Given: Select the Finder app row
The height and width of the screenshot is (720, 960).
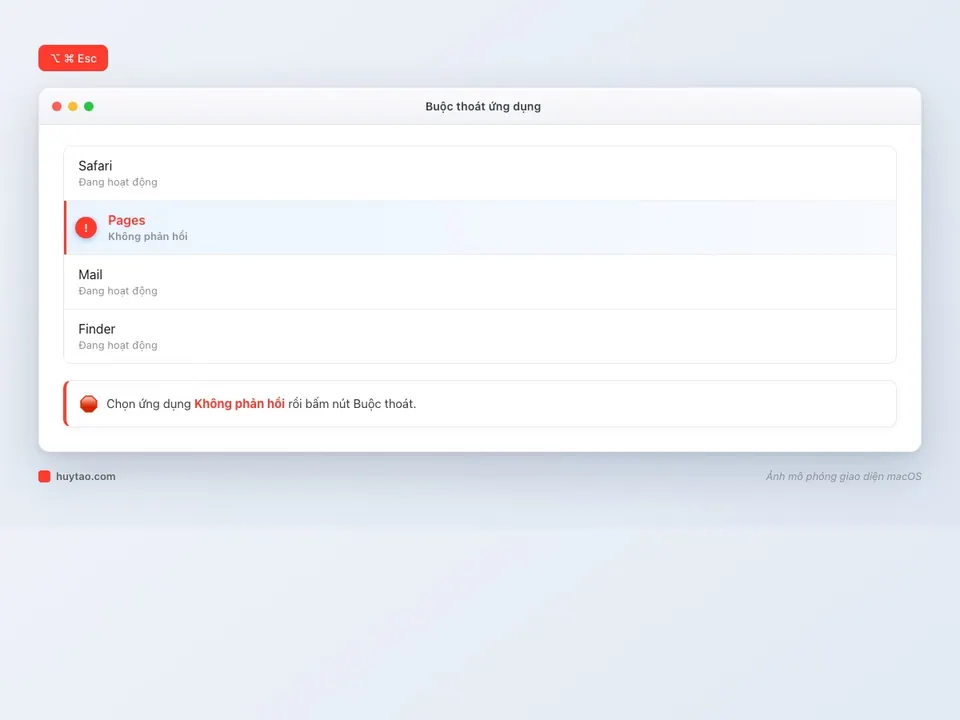Looking at the screenshot, I should [480, 337].
